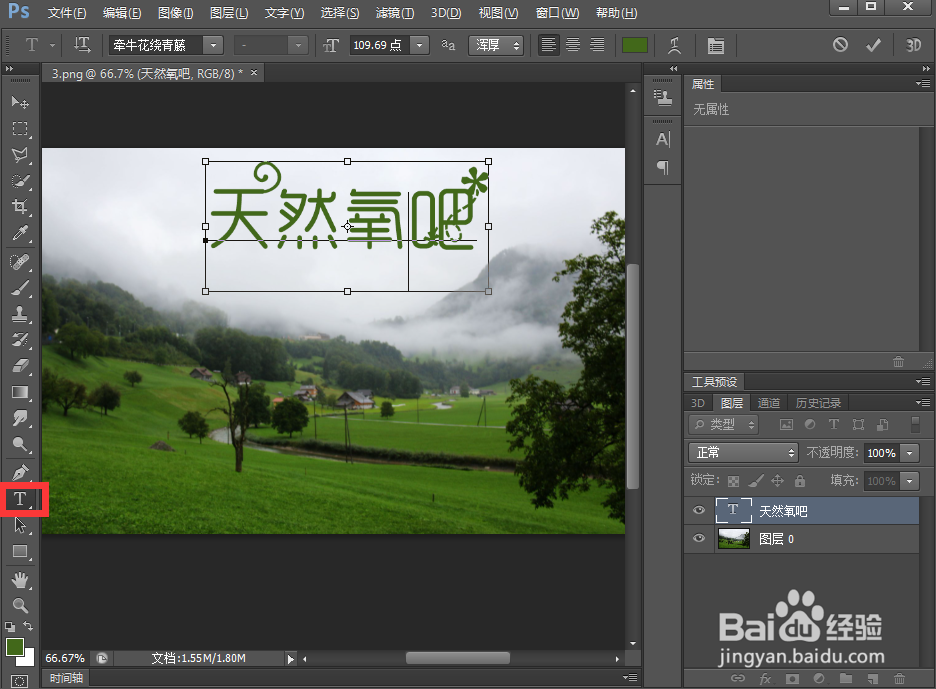This screenshot has height=689, width=936.
Task: Switch to the 通道 panel tab
Action: 768,402
